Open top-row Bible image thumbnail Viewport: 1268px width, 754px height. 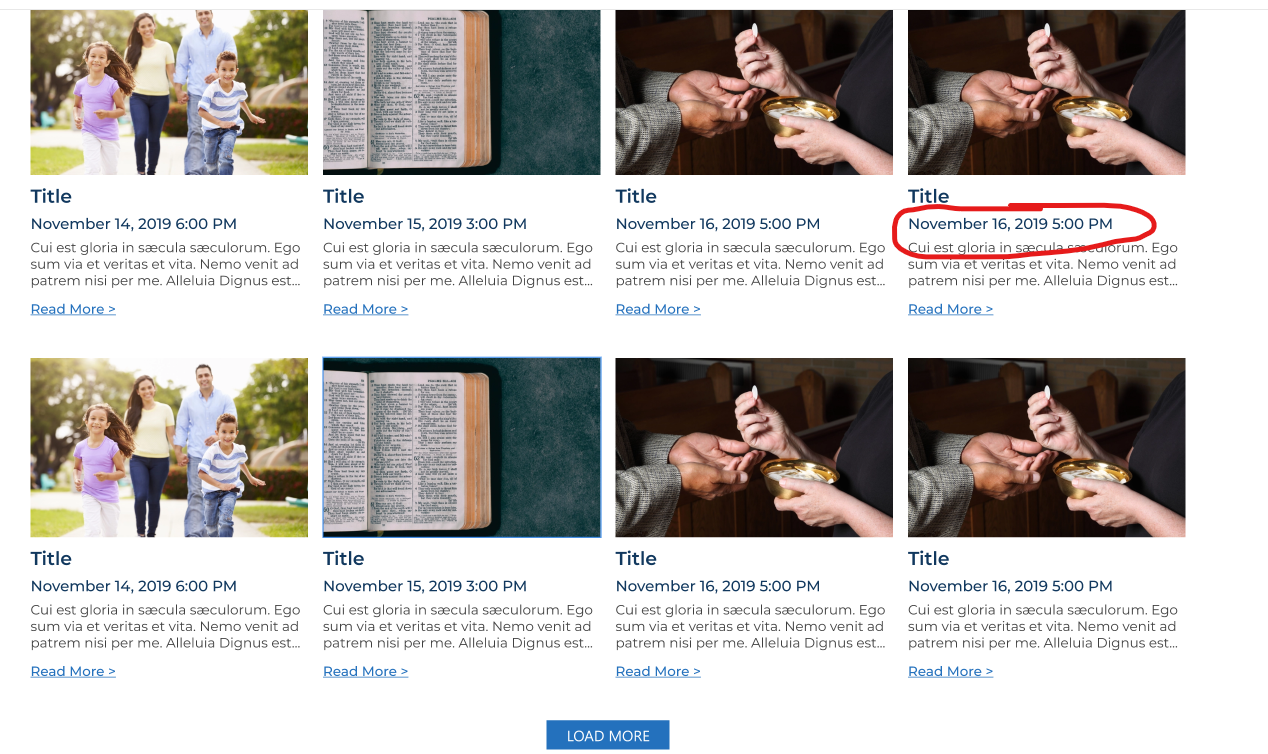(x=461, y=92)
